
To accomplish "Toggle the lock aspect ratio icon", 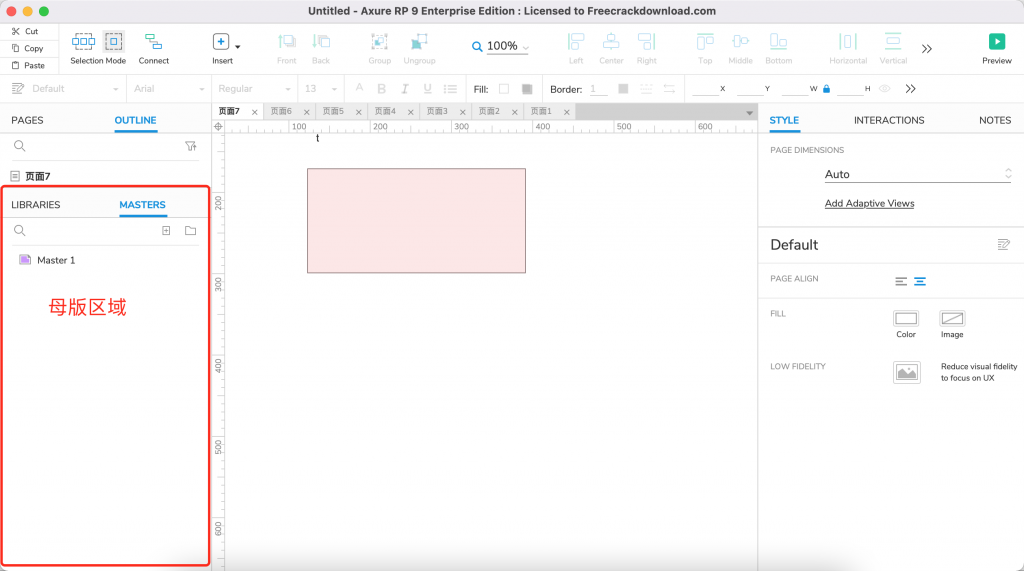I will pyautogui.click(x=826, y=89).
